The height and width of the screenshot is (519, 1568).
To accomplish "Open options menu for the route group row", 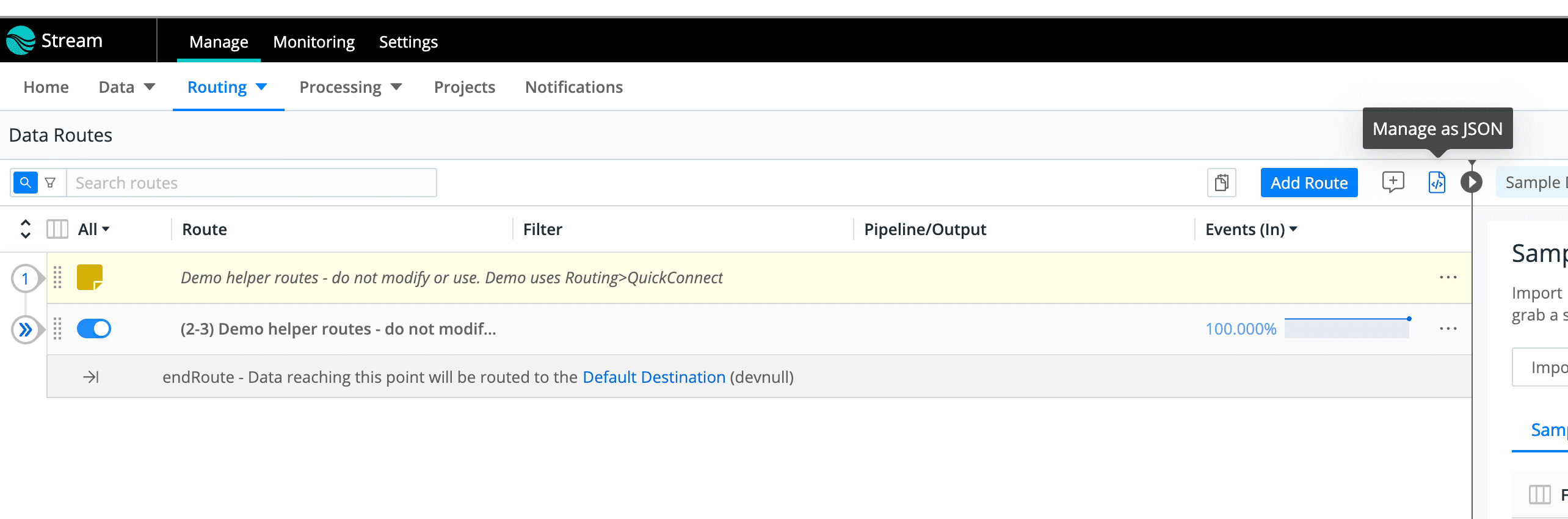I will coord(1448,329).
